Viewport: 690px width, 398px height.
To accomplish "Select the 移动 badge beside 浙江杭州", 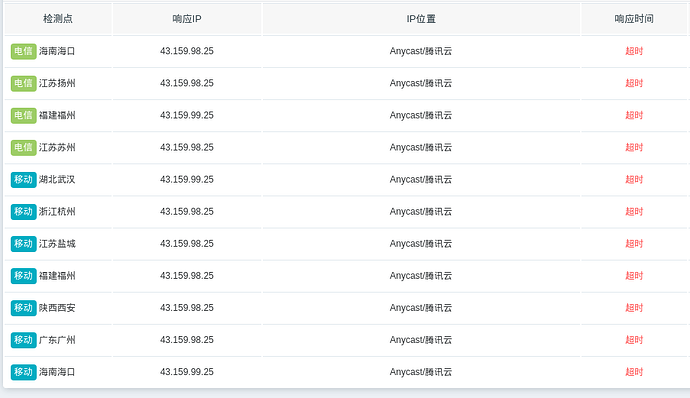I will (x=23, y=212).
